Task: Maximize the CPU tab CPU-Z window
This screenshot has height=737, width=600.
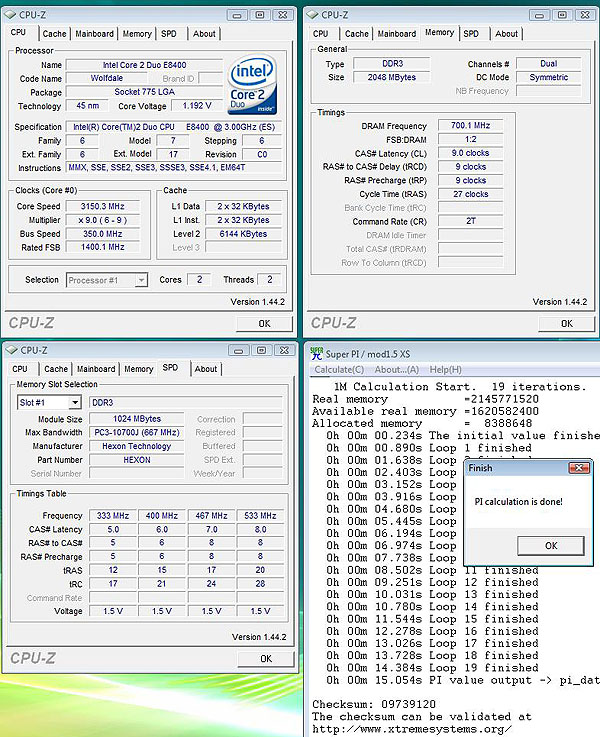Action: pos(260,15)
